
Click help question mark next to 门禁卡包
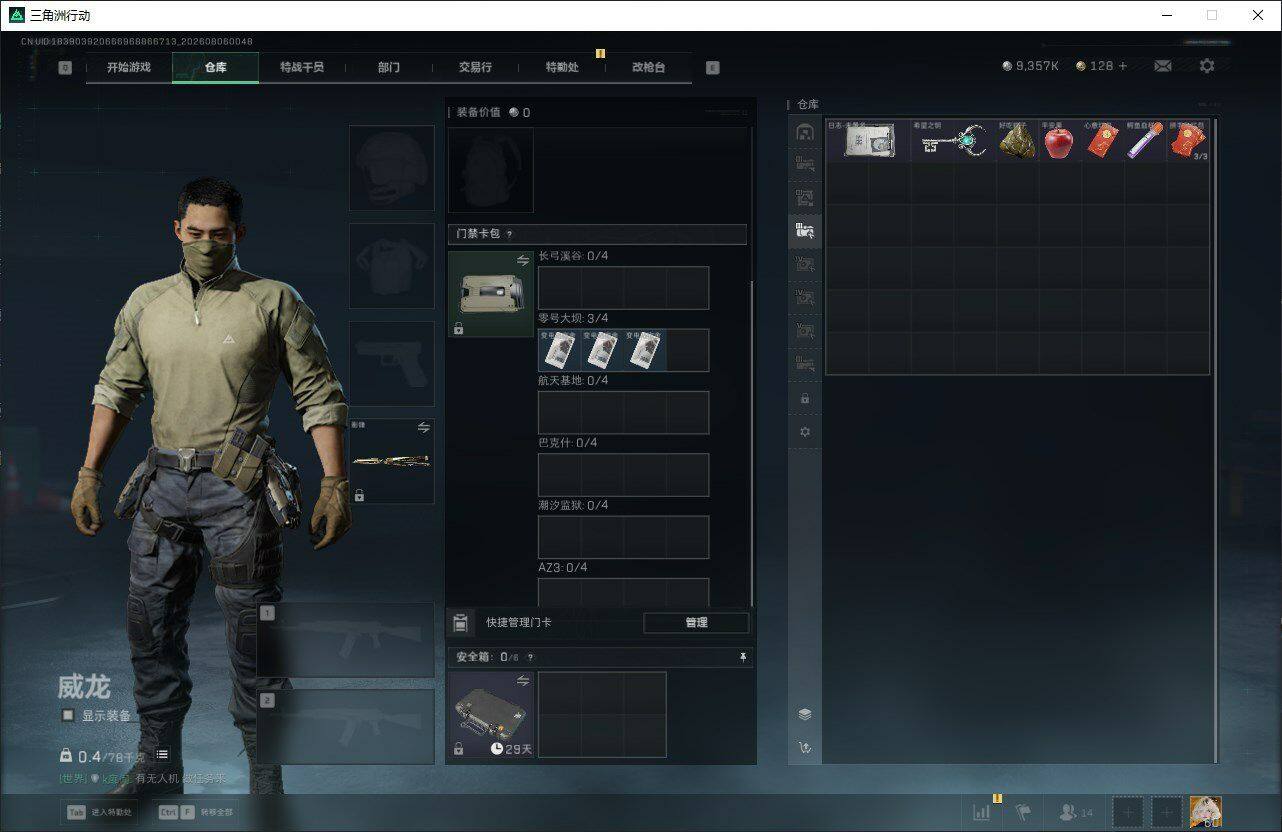coord(509,234)
